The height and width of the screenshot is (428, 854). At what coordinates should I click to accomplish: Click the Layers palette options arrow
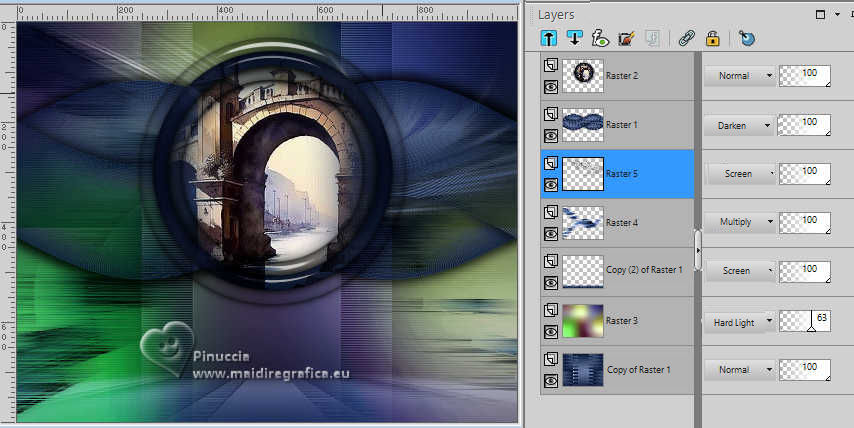(x=838, y=15)
